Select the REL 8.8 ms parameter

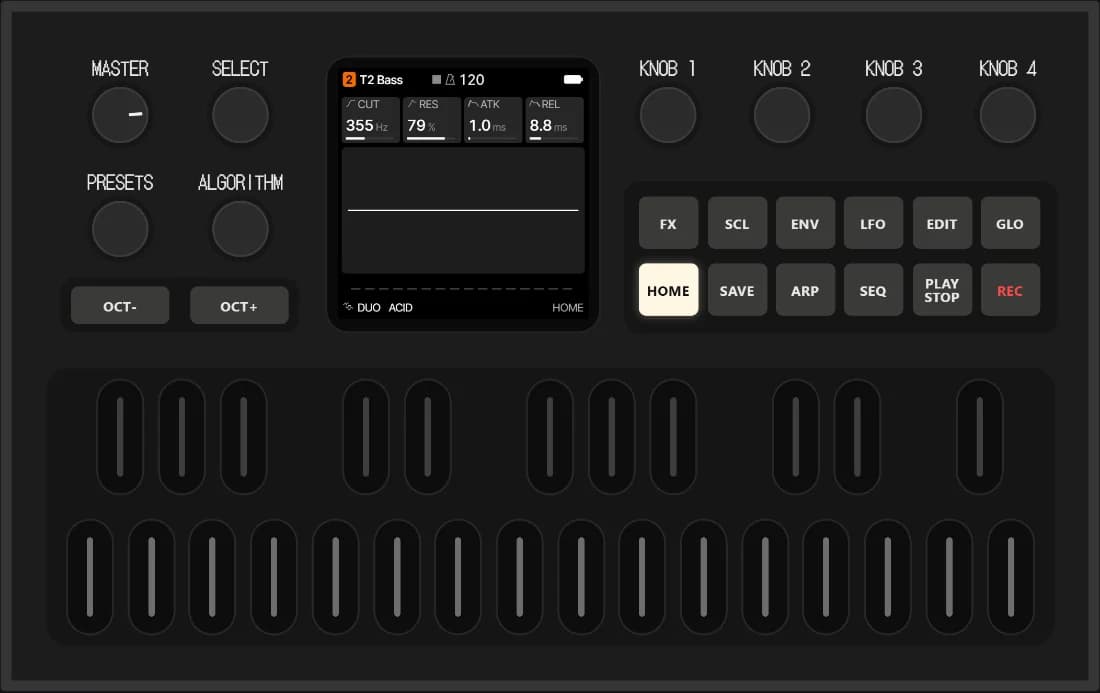[x=554, y=120]
